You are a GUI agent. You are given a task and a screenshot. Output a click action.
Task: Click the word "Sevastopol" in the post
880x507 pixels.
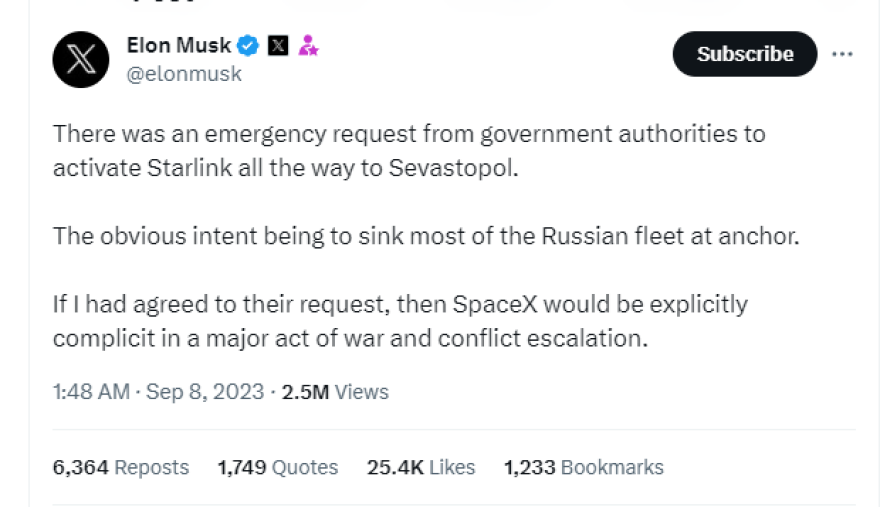pyautogui.click(x=465, y=167)
